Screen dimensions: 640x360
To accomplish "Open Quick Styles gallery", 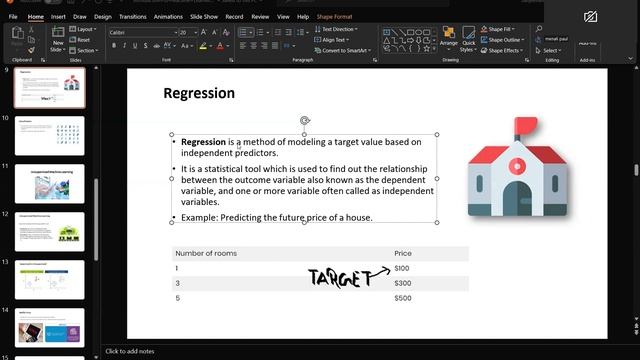I will point(468,39).
